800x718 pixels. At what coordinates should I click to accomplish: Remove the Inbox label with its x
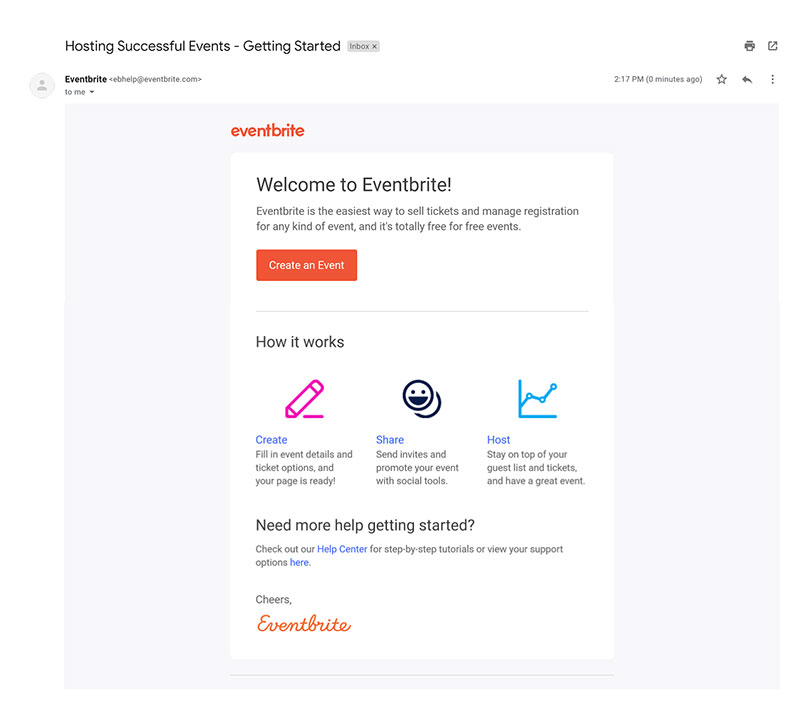374,46
